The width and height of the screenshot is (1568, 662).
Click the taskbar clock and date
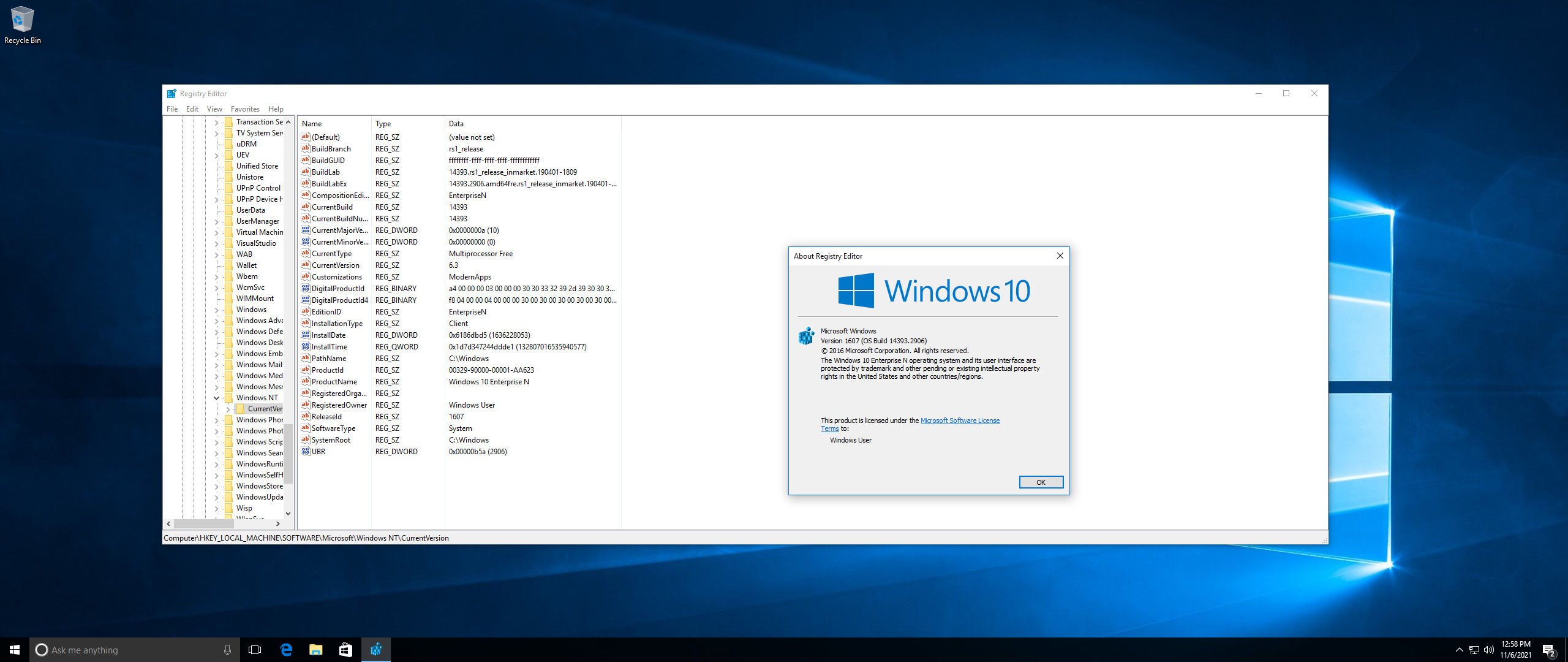[x=1515, y=650]
